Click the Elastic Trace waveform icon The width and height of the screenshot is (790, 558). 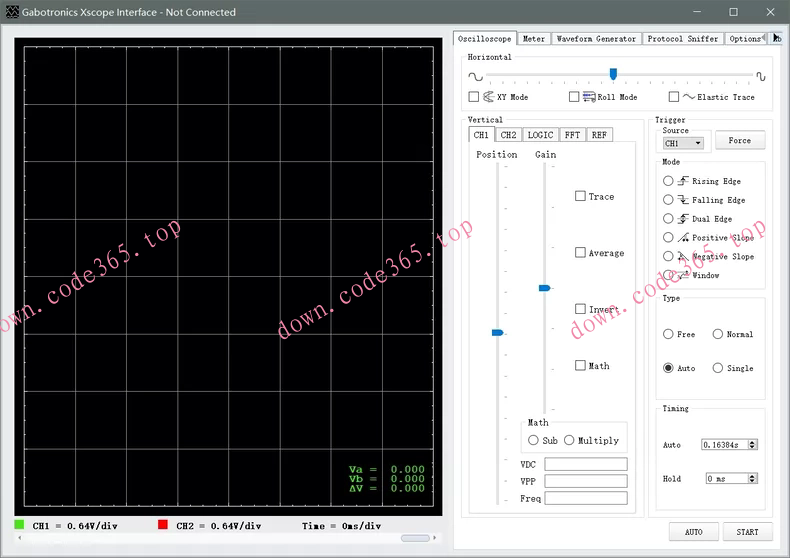(688, 97)
